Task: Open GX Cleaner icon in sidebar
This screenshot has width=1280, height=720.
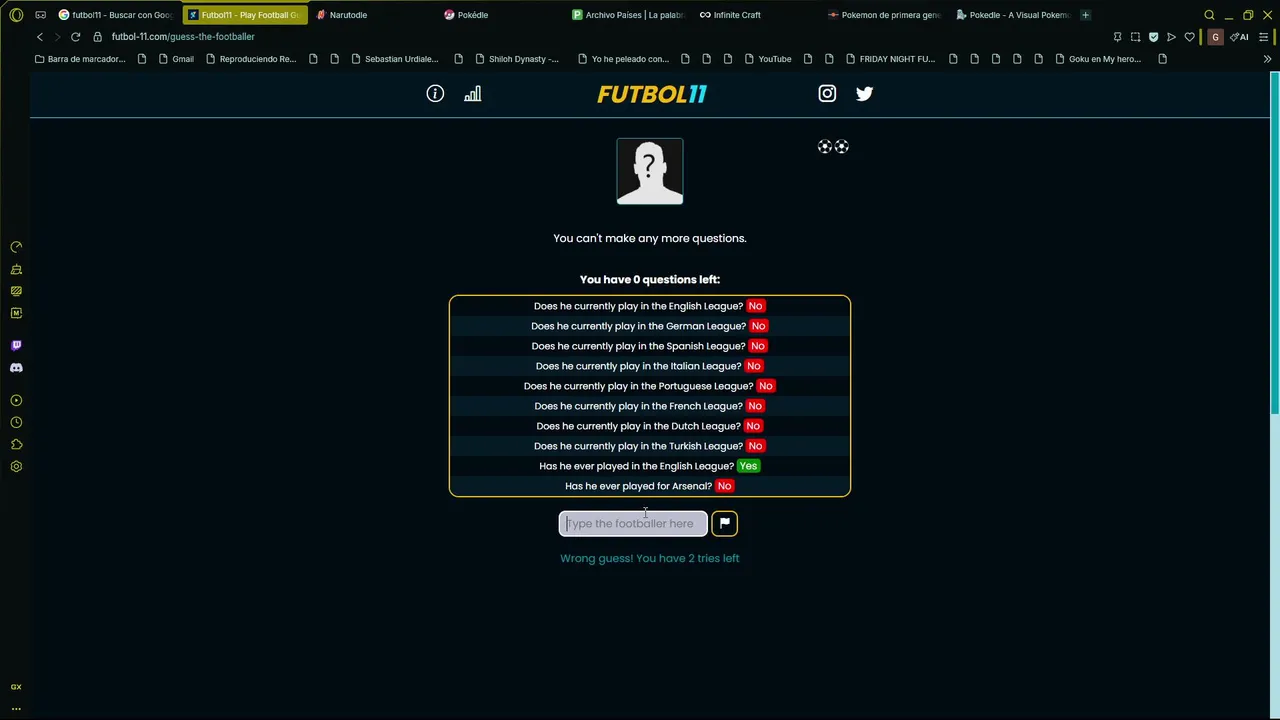Action: [16, 269]
